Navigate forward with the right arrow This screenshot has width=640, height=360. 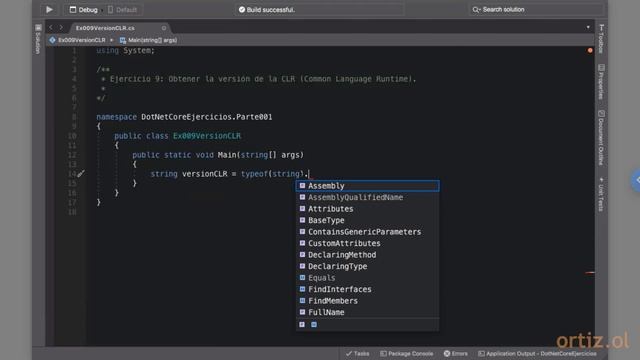pyautogui.click(x=61, y=27)
